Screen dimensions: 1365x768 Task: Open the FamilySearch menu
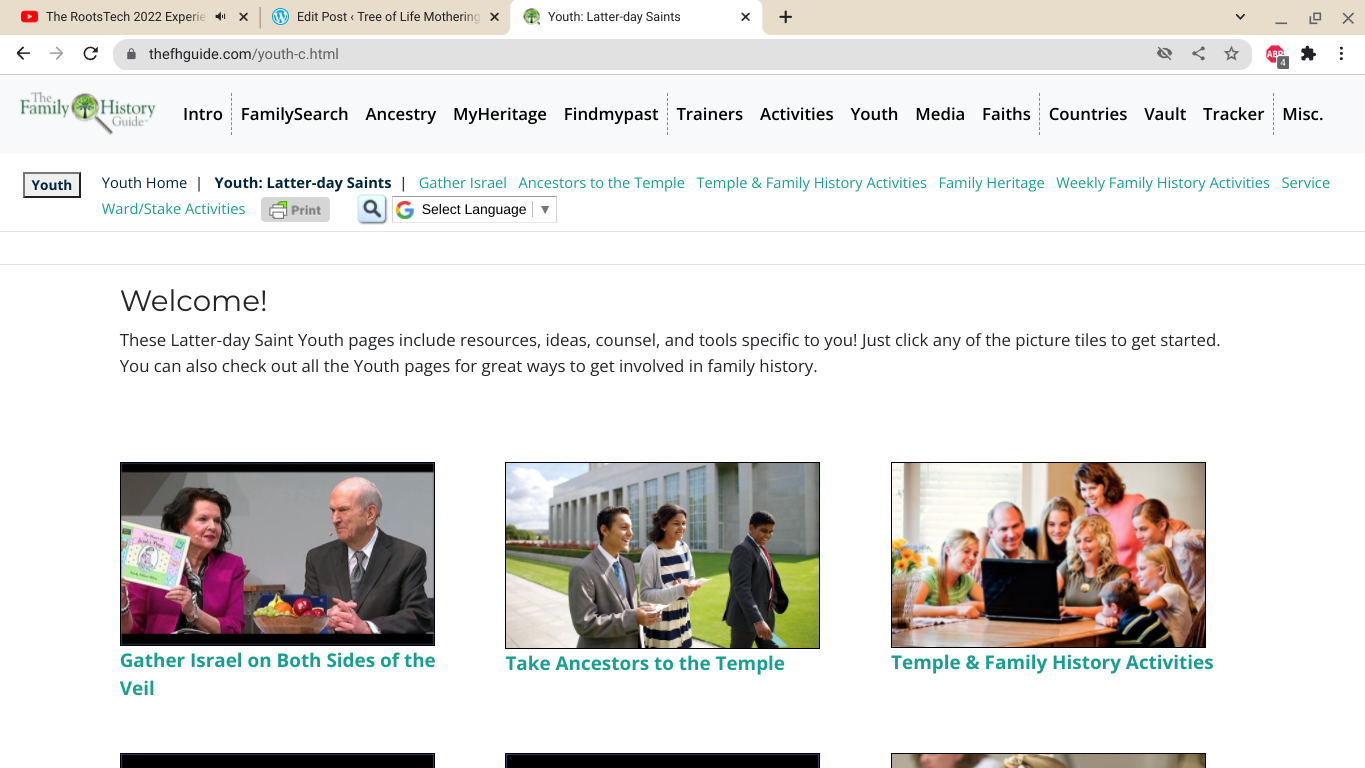coord(294,114)
